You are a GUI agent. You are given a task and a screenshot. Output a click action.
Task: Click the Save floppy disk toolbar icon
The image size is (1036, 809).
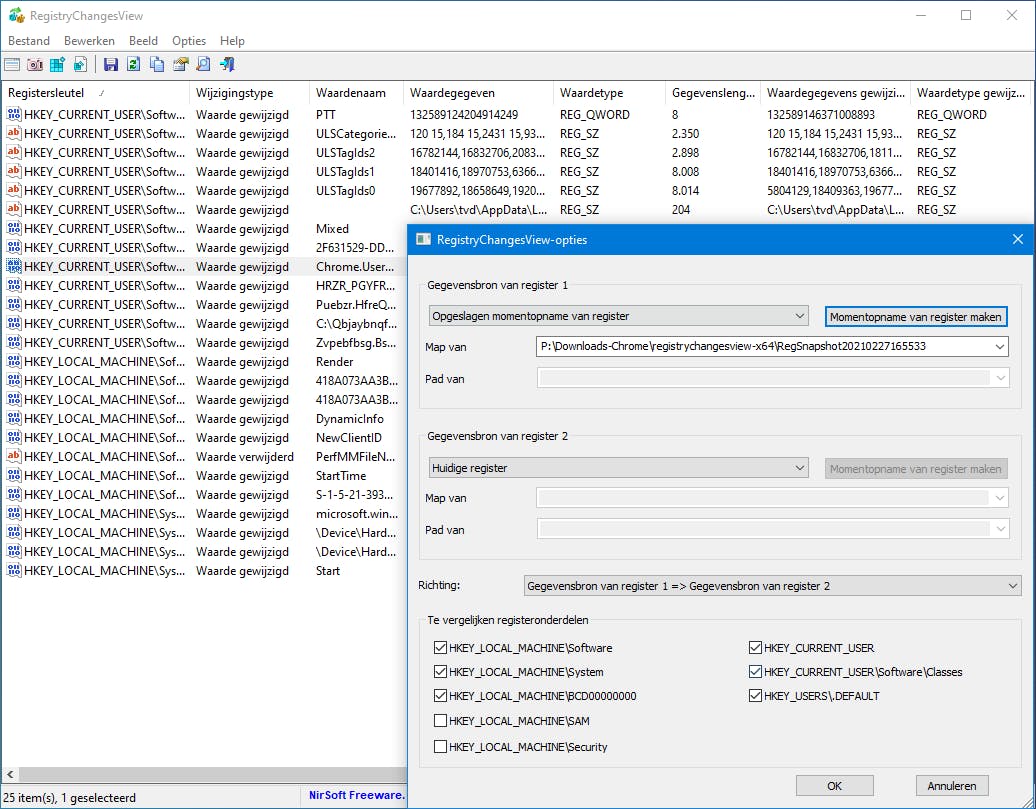click(x=111, y=65)
